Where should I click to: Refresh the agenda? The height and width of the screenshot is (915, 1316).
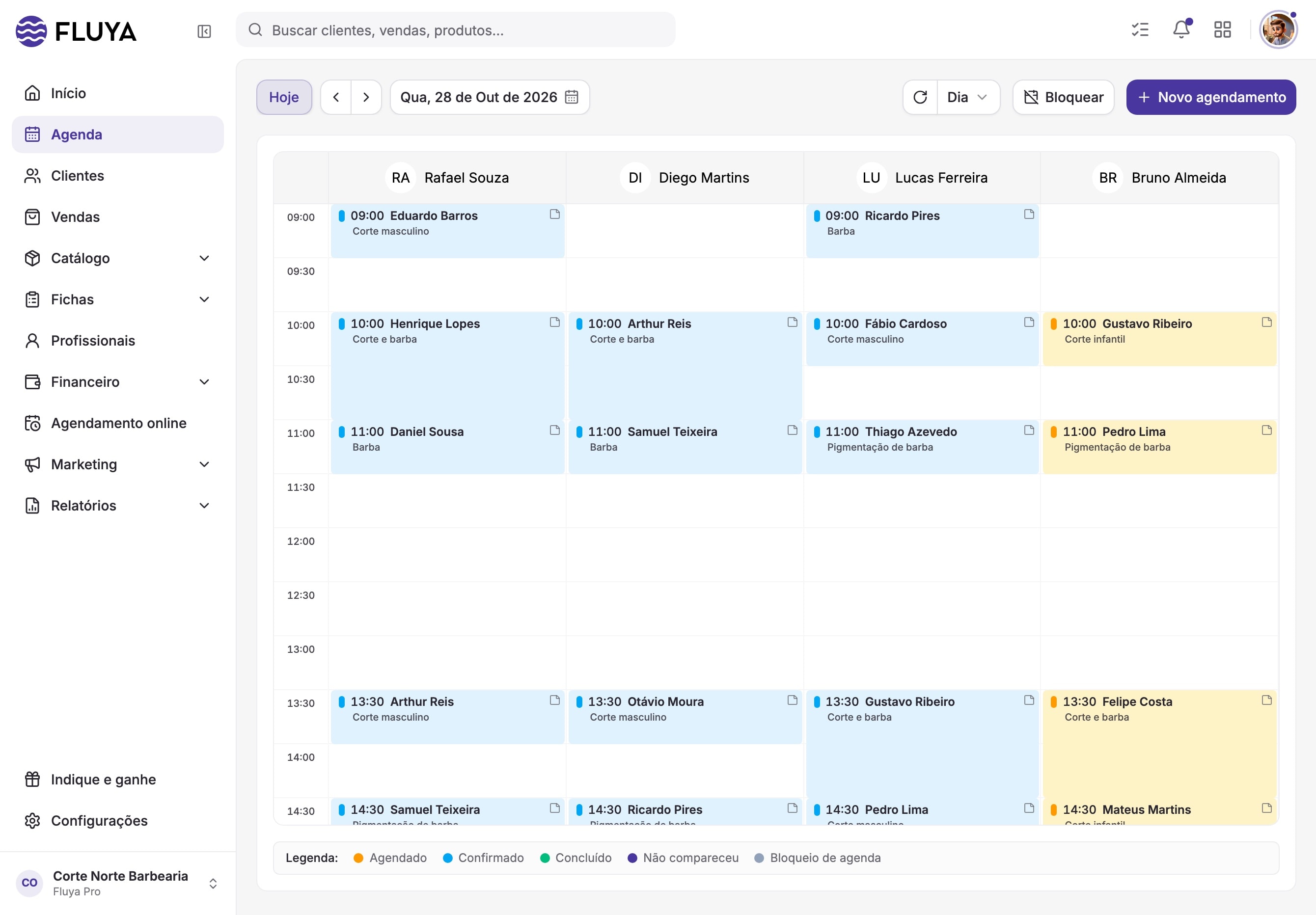coord(920,97)
